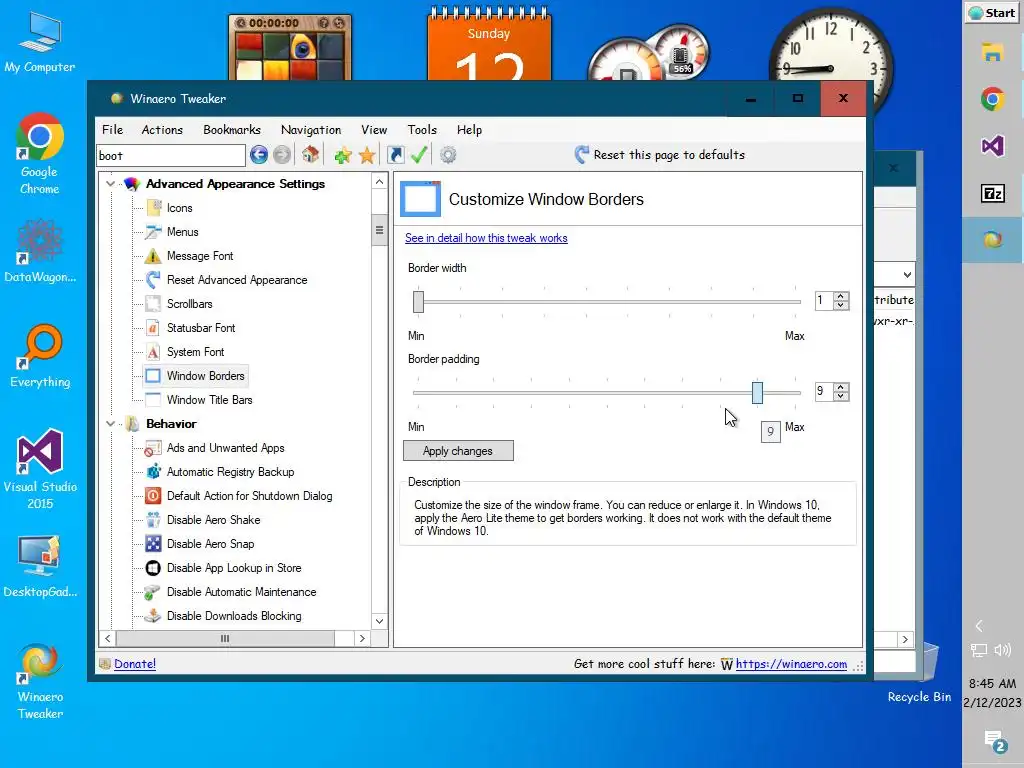The width and height of the screenshot is (1024, 768).
Task: Click tree horizontal scrollbar right arrow
Action: tap(362, 639)
